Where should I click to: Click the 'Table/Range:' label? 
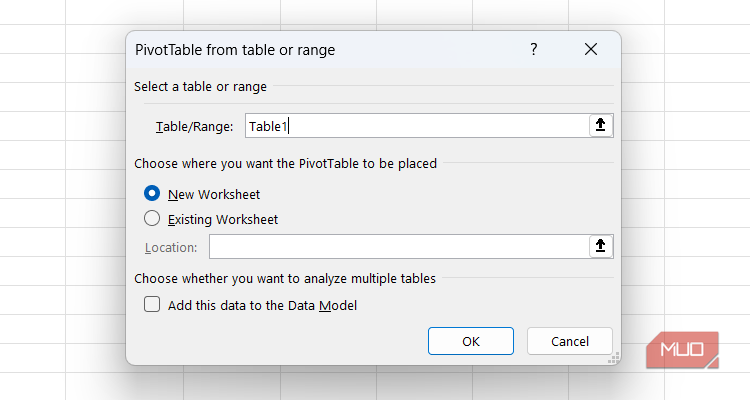194,126
